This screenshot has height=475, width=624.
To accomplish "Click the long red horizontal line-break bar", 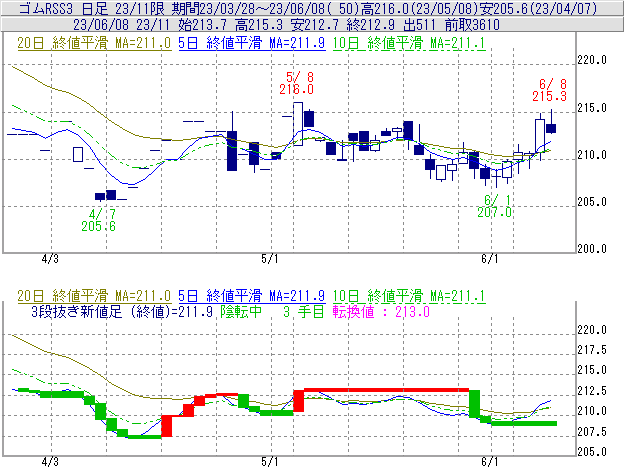I will coord(386,390).
